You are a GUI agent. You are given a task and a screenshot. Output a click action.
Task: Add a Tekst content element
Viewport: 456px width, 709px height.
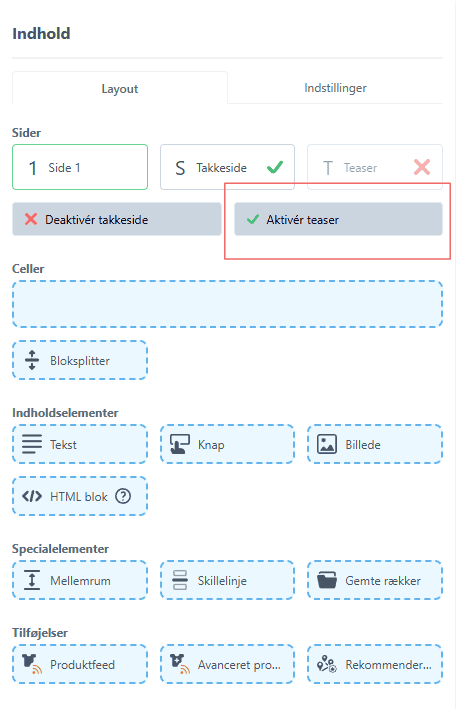click(80, 444)
